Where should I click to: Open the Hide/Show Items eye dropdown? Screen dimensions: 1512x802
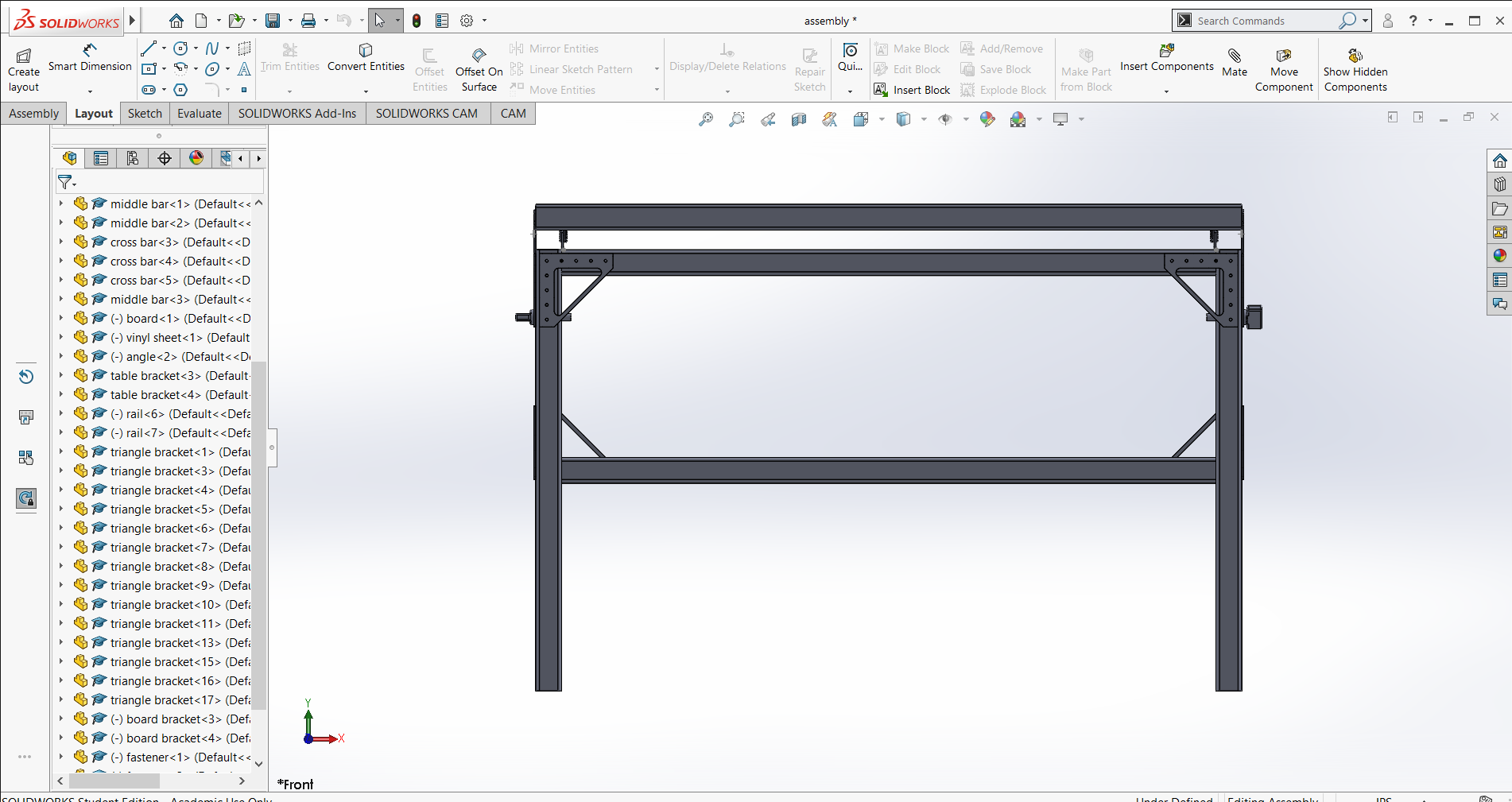point(966,119)
